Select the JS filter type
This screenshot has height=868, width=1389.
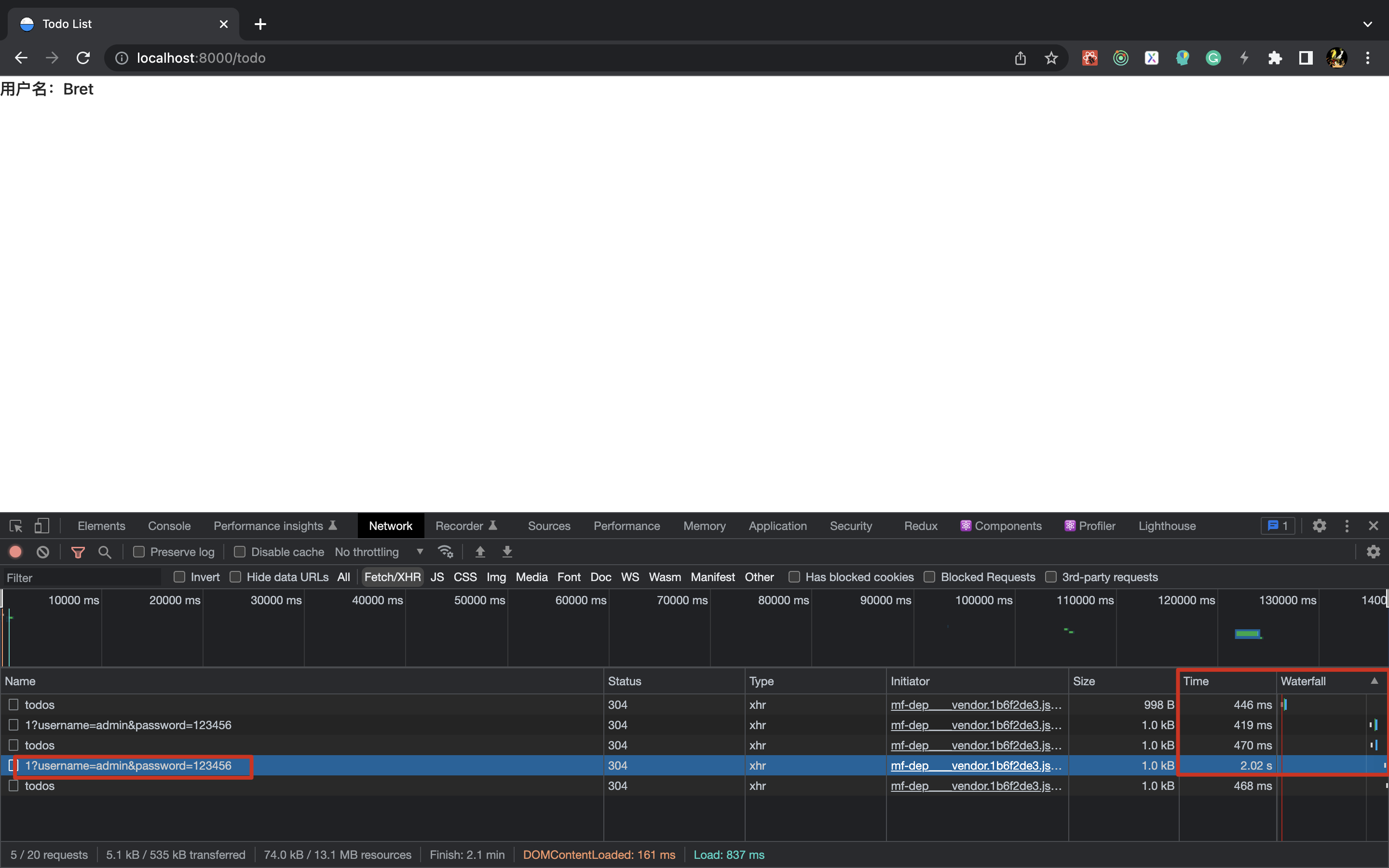(x=437, y=577)
